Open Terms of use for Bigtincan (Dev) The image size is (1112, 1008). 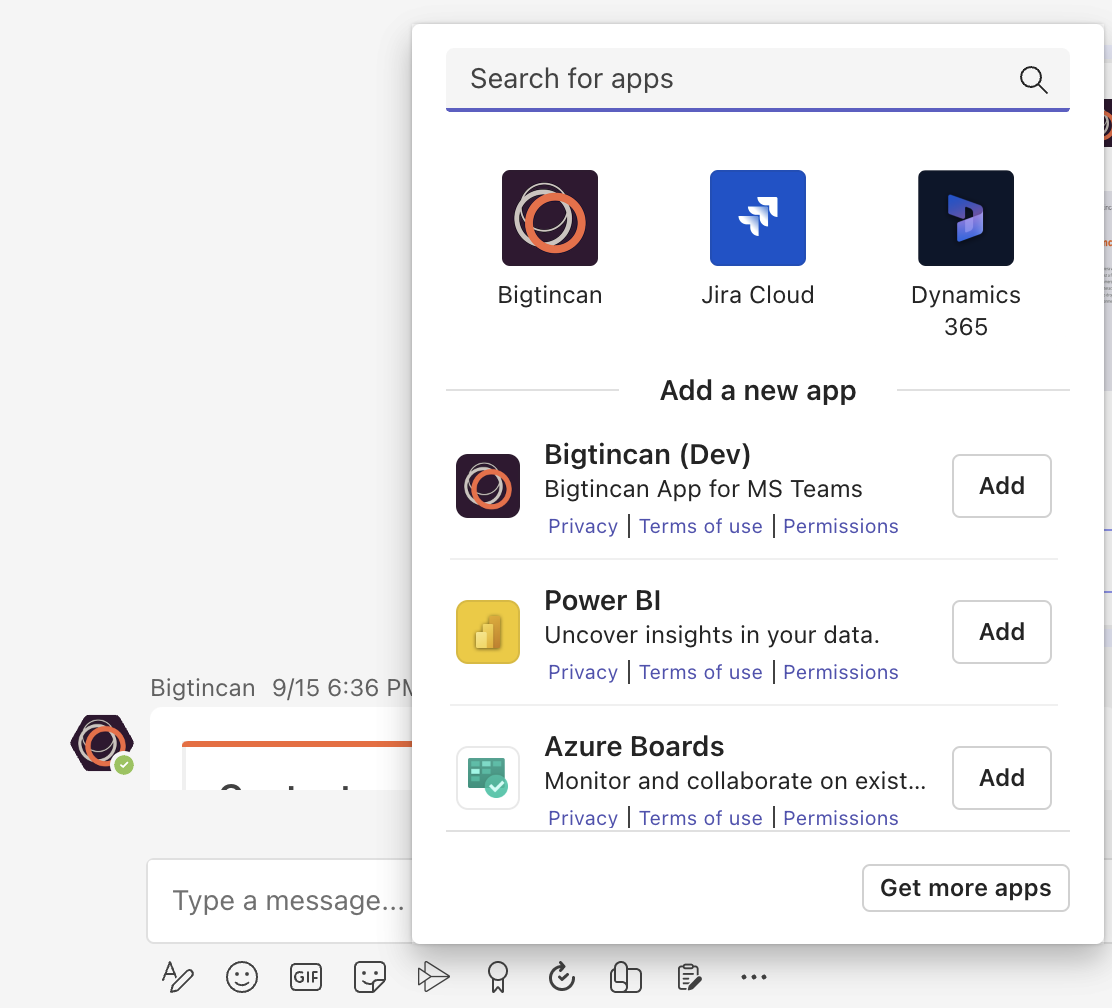tap(701, 526)
